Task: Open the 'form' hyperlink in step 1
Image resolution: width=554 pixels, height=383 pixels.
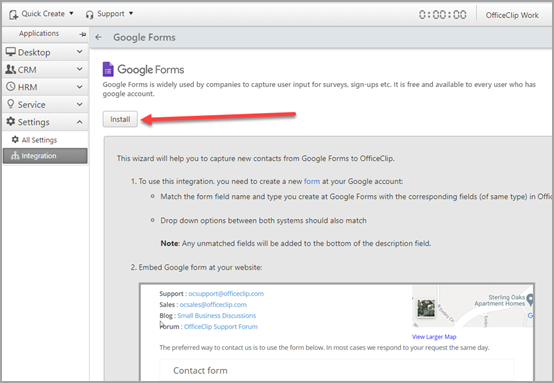Action: 312,181
